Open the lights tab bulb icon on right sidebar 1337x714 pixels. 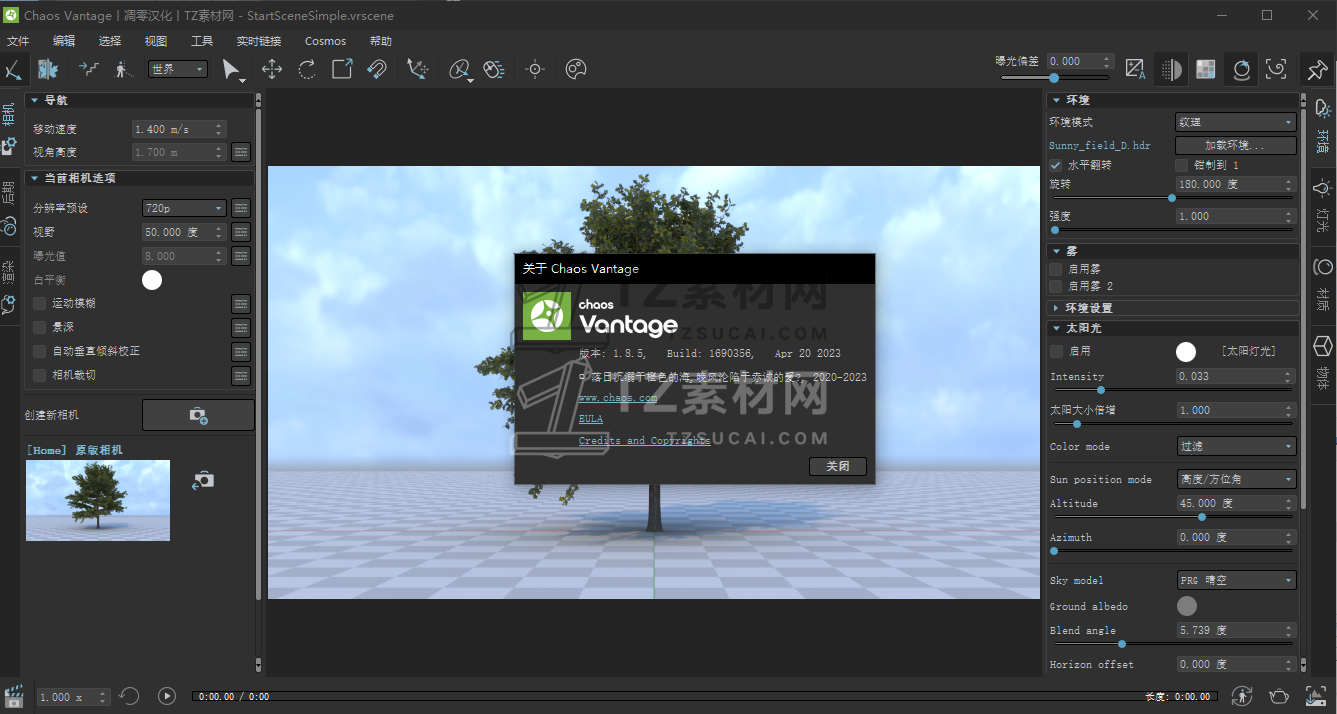click(x=1323, y=186)
